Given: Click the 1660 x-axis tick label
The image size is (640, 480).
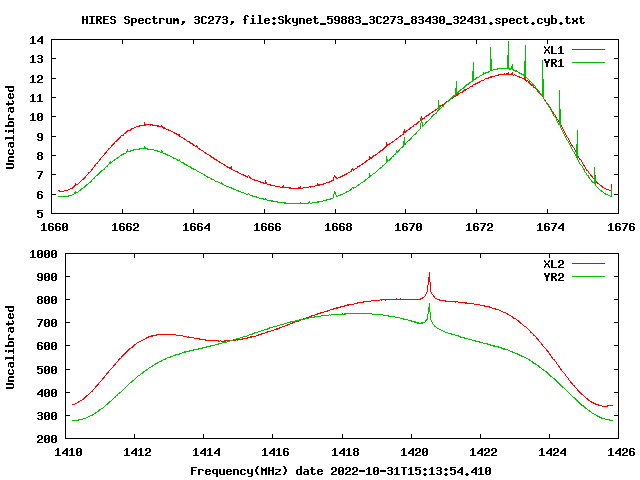Looking at the screenshot, I should pyautogui.click(x=54, y=227).
